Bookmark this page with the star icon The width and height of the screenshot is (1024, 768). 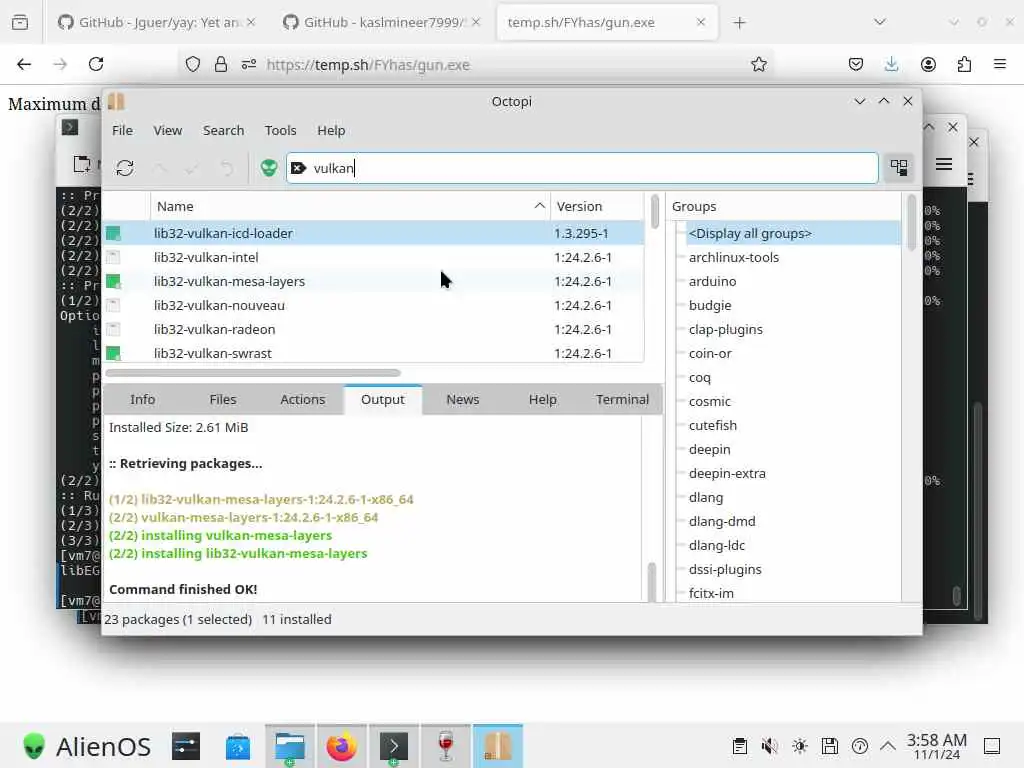pyautogui.click(x=758, y=64)
